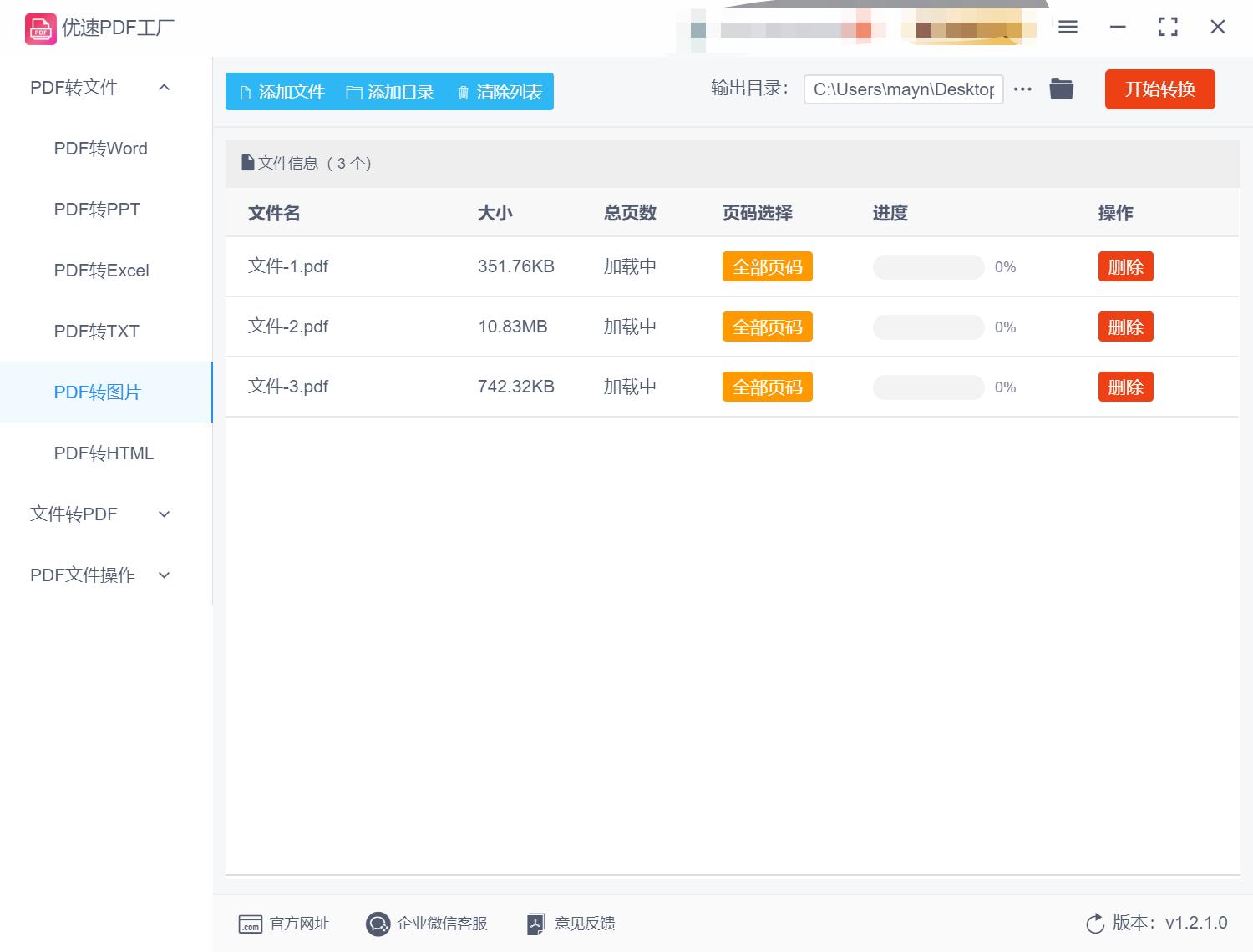Open the hamburger menu at top right
Image resolution: width=1253 pixels, height=952 pixels.
click(x=1067, y=26)
